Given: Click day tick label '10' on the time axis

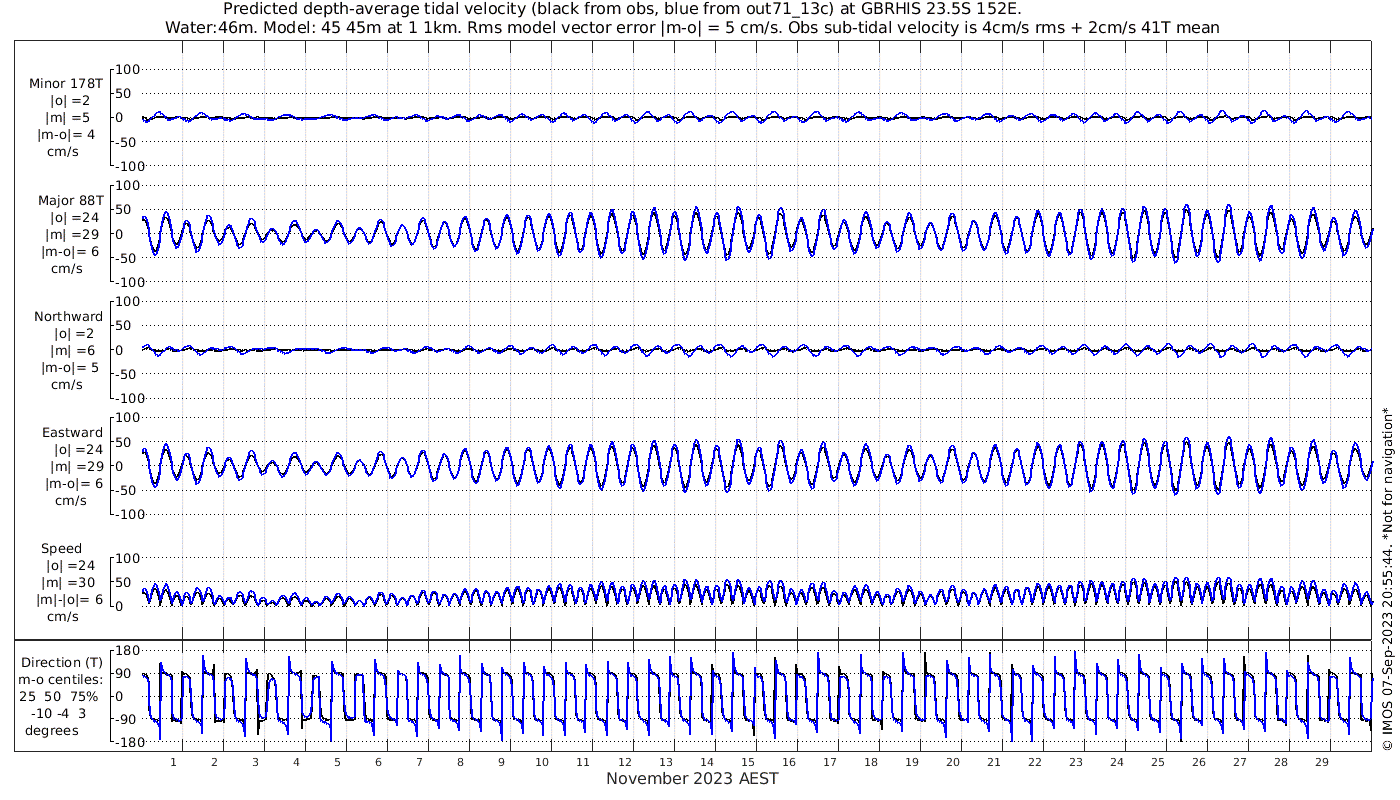Looking at the screenshot, I should tap(542, 762).
